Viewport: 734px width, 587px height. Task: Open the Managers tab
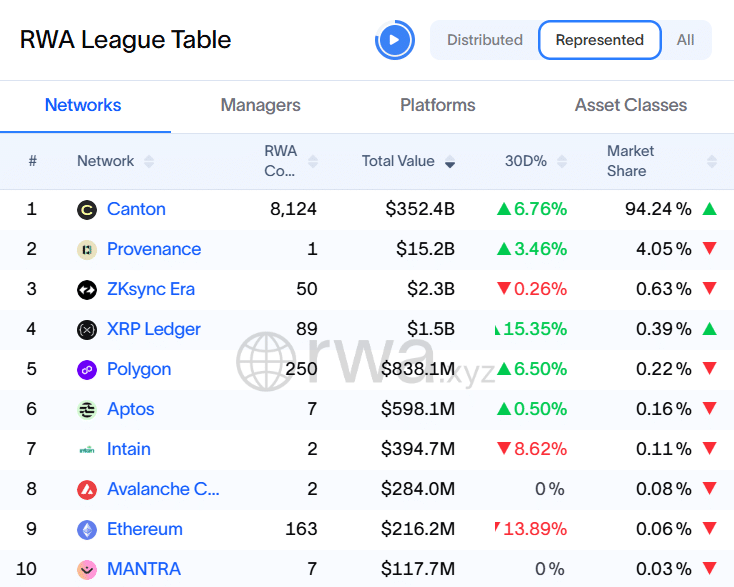260,105
